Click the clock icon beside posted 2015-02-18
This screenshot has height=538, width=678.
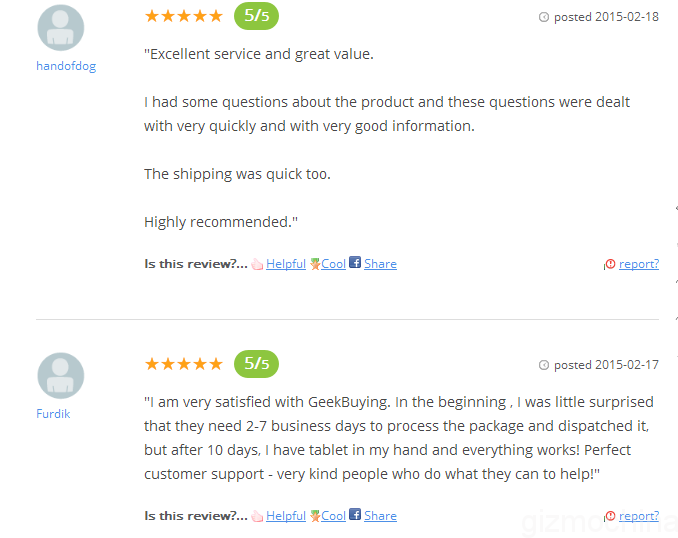pyautogui.click(x=544, y=17)
